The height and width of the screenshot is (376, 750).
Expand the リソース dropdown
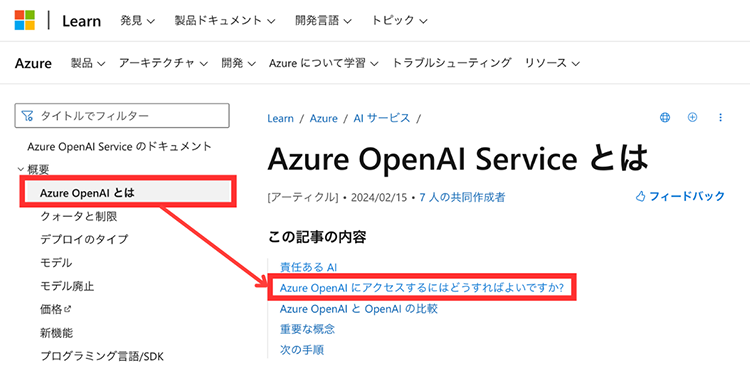pos(552,63)
